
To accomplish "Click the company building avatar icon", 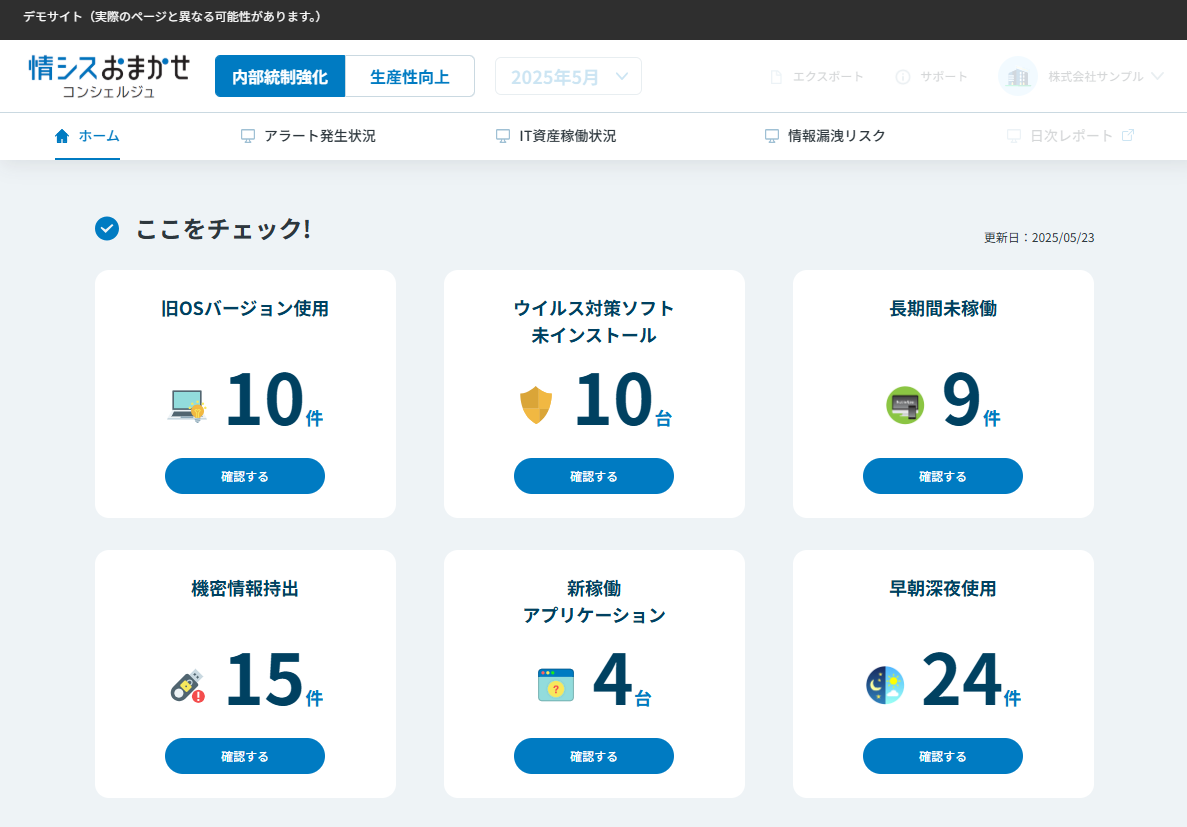I will (1017, 76).
